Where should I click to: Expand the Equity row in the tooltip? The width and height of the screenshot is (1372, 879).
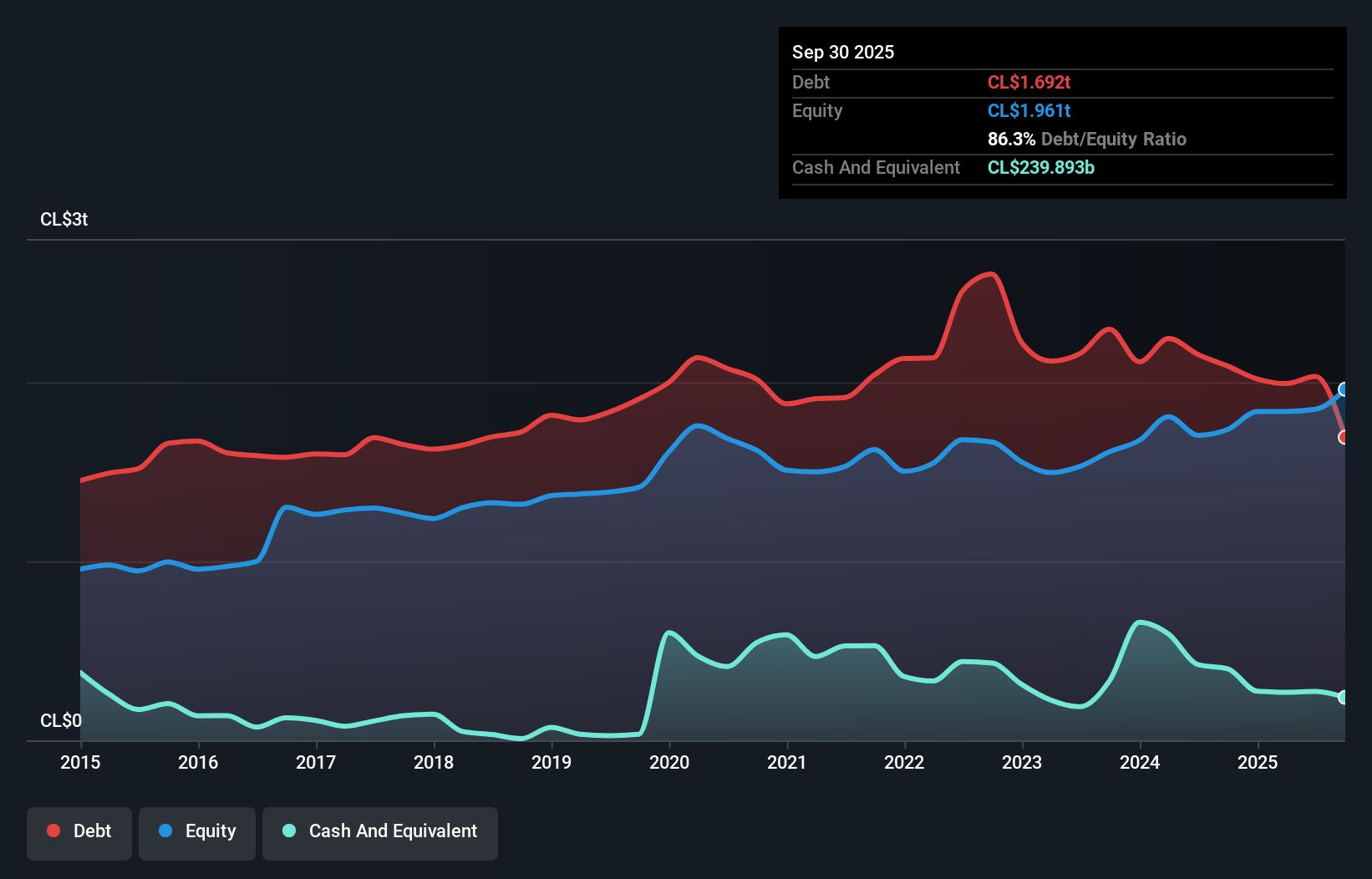coord(817,110)
